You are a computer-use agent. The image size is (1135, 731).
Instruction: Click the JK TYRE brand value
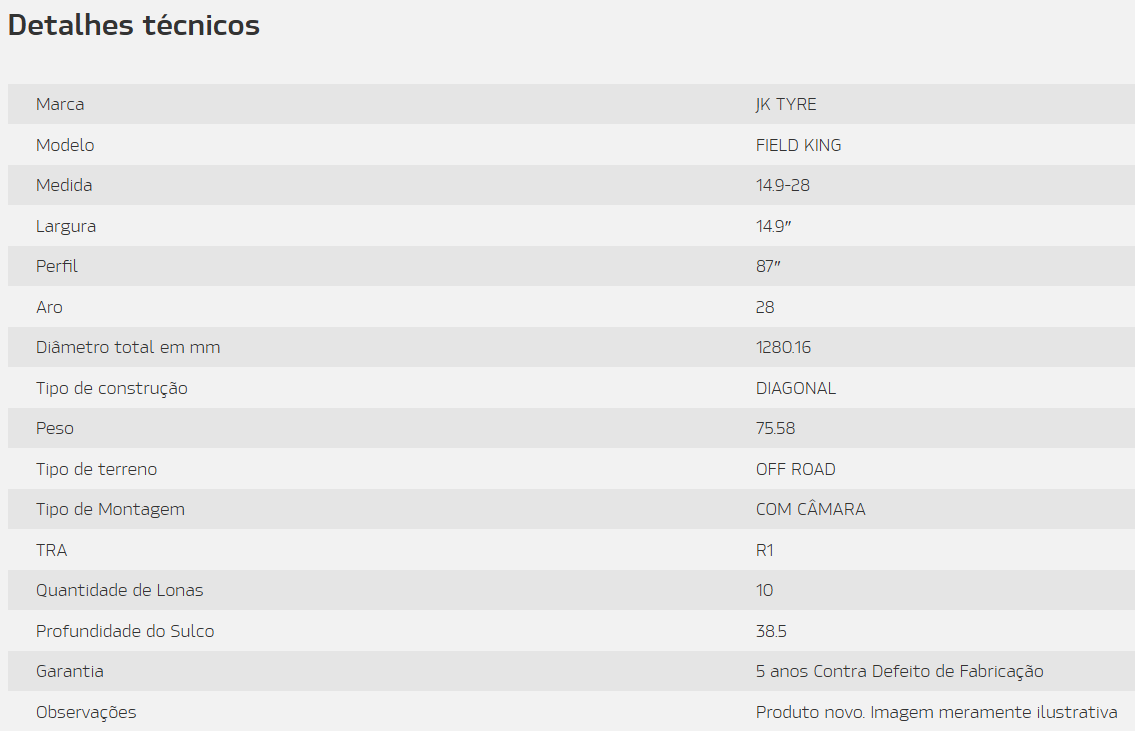(x=786, y=104)
